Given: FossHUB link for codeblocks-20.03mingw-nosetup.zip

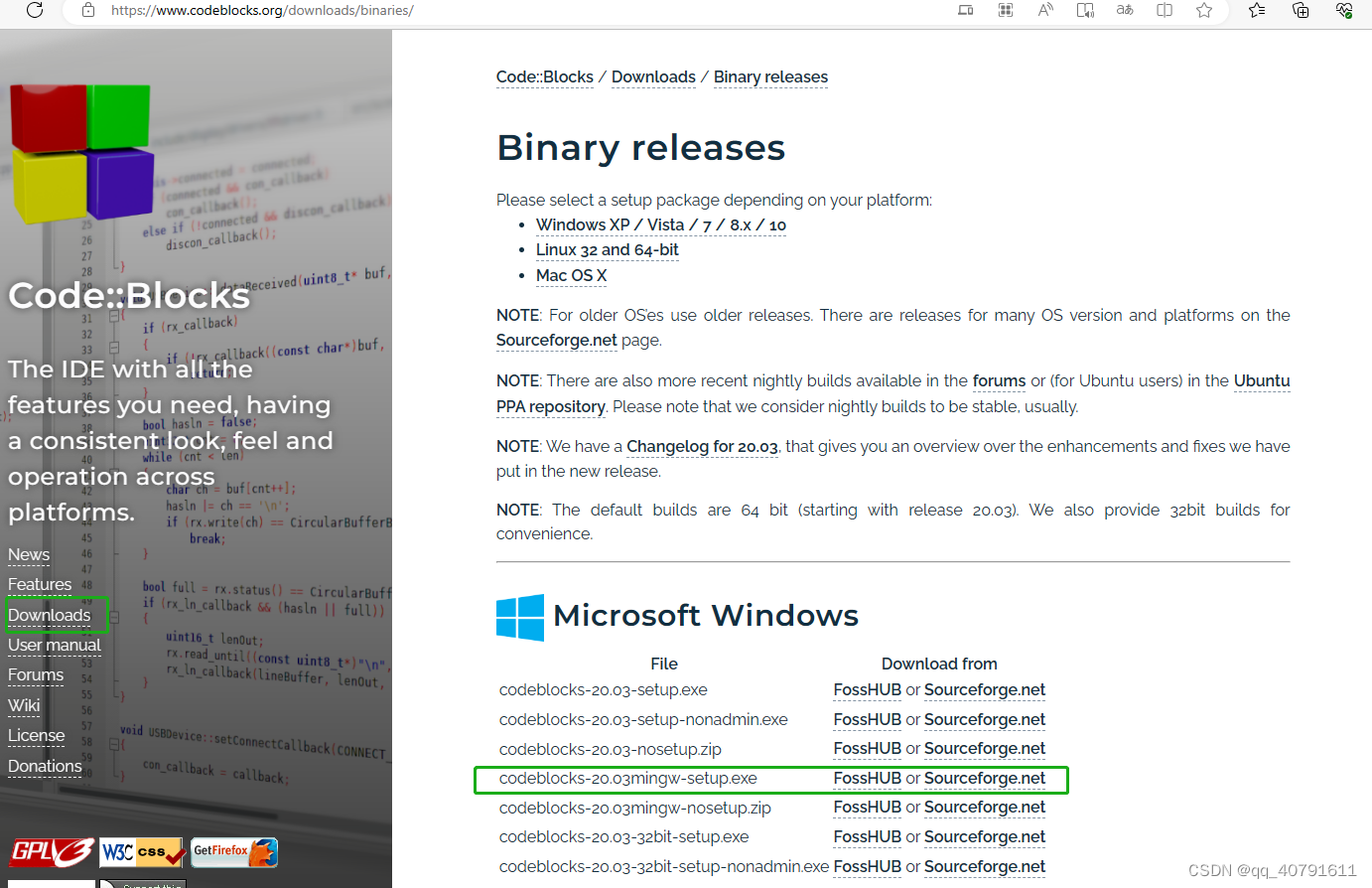Looking at the screenshot, I should [868, 807].
